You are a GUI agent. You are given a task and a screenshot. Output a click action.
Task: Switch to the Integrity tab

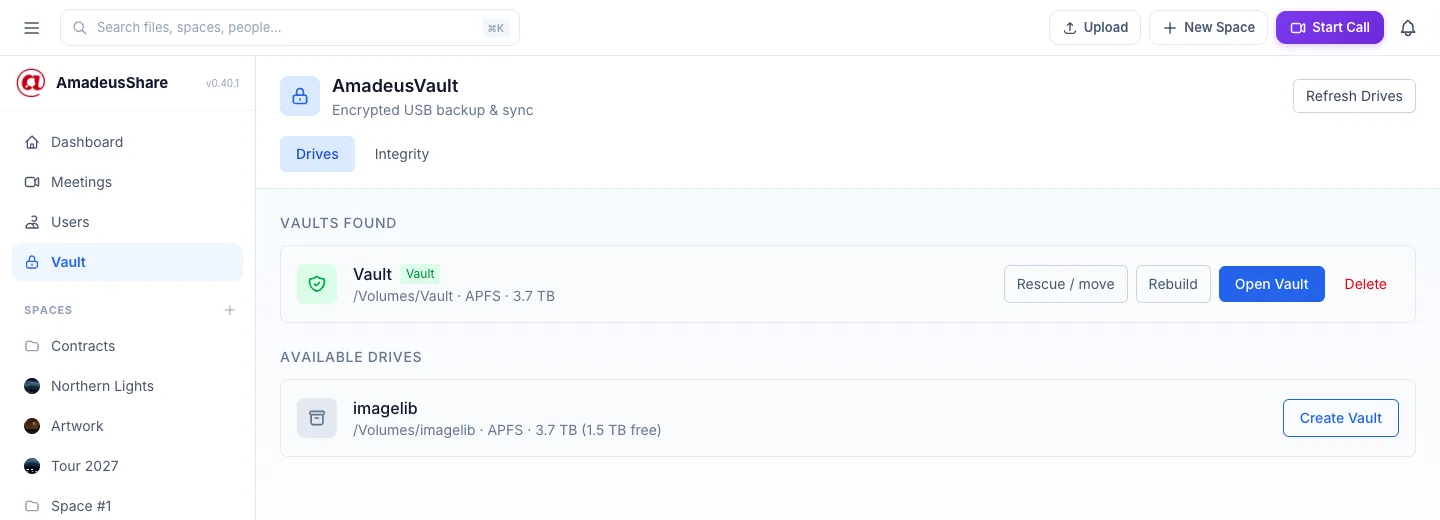point(402,154)
